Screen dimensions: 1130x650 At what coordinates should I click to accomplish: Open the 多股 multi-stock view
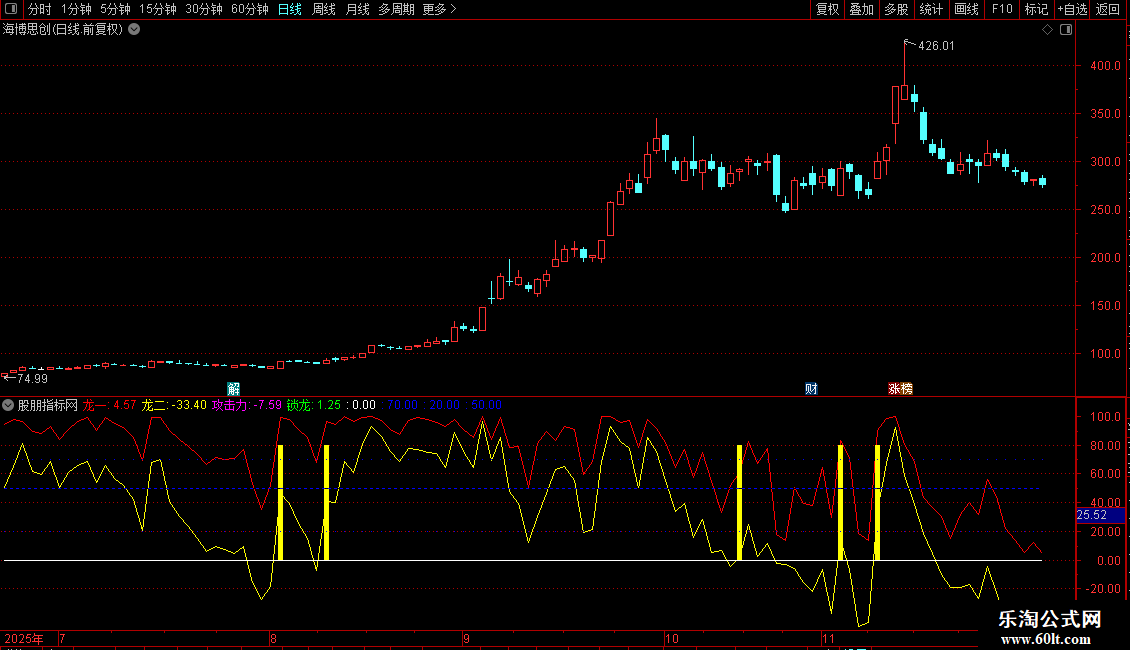(896, 9)
